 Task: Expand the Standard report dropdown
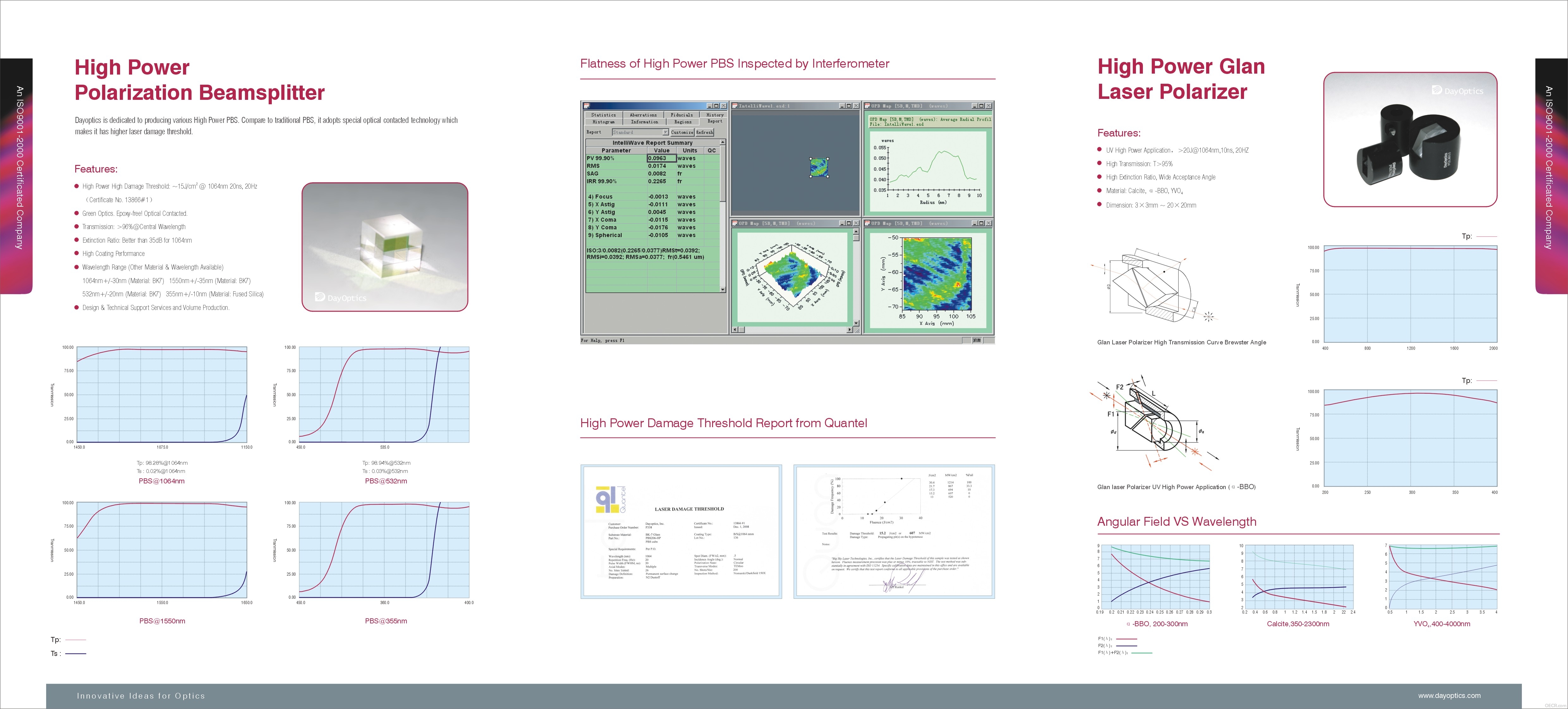click(x=665, y=132)
